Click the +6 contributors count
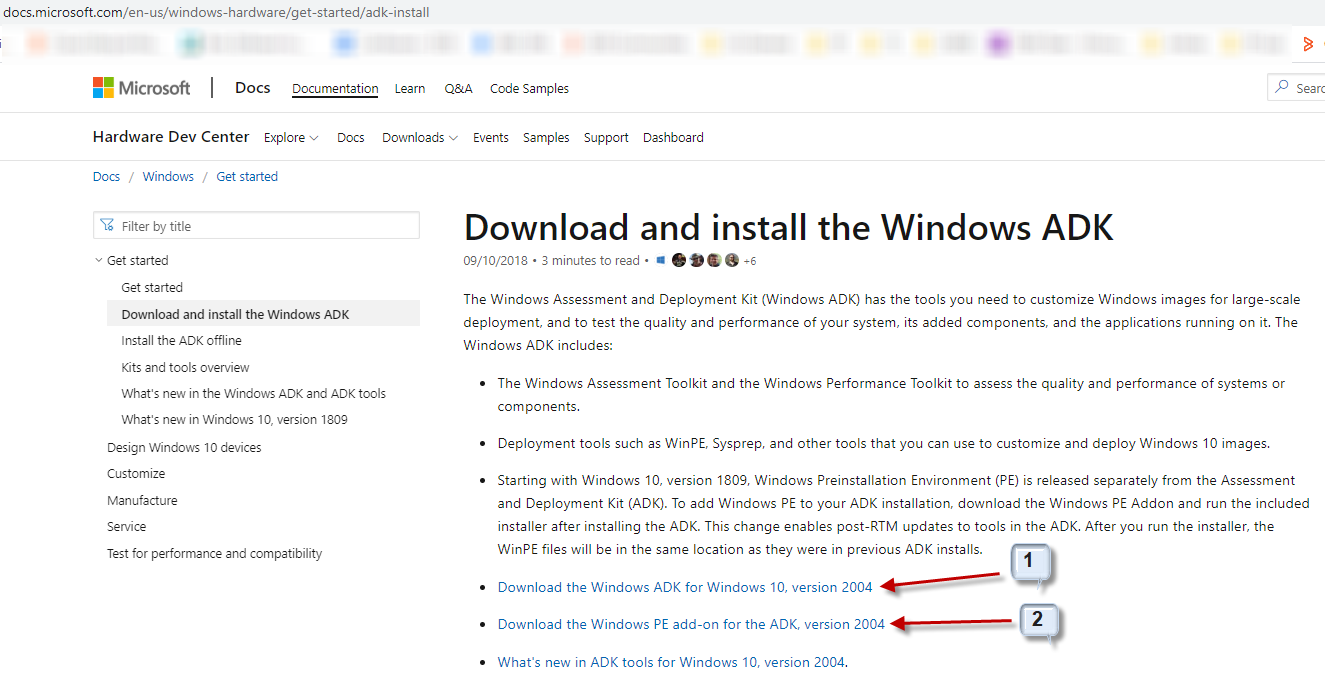The height and width of the screenshot is (678, 1325). click(750, 261)
